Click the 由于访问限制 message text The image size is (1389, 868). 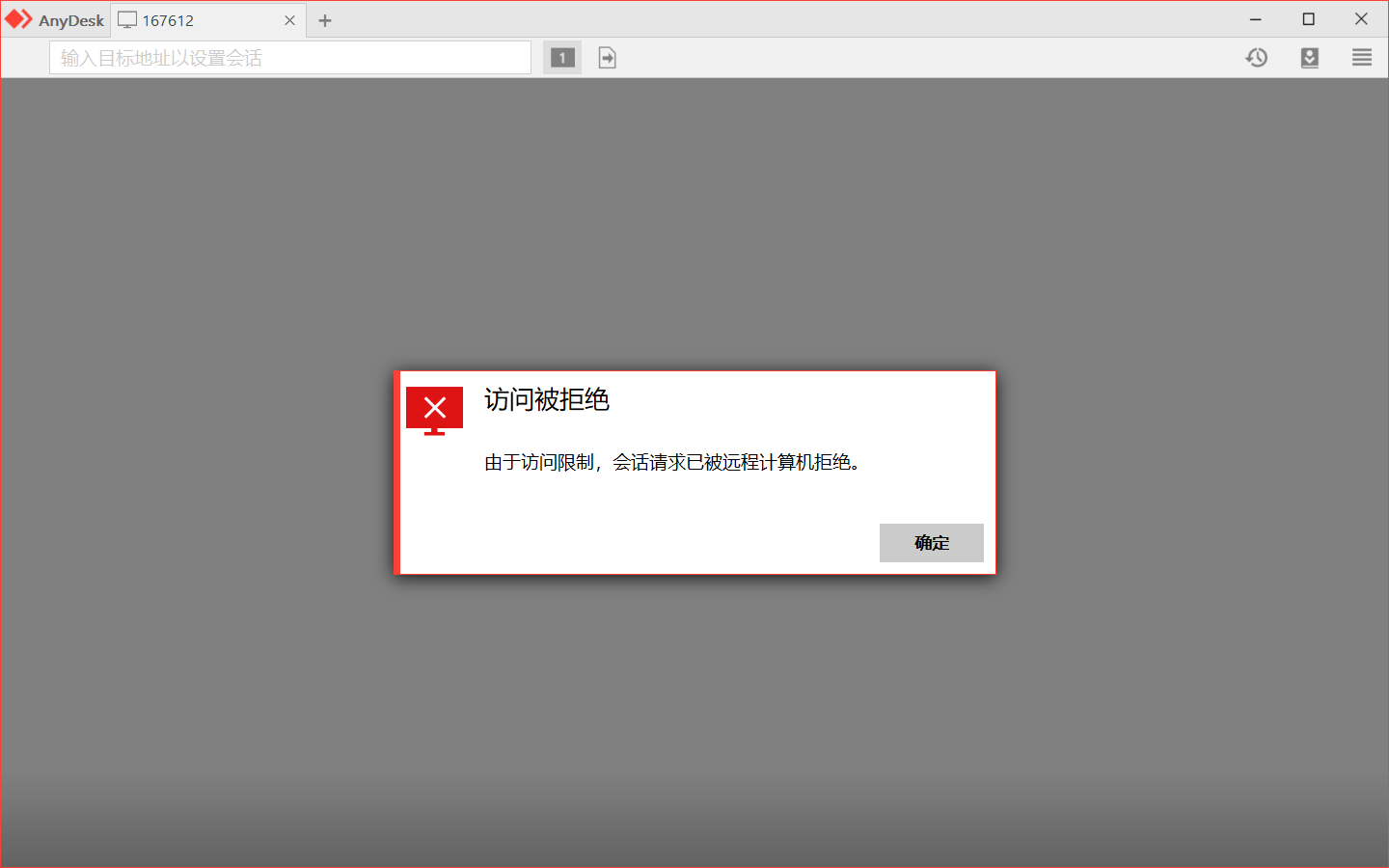pos(671,463)
